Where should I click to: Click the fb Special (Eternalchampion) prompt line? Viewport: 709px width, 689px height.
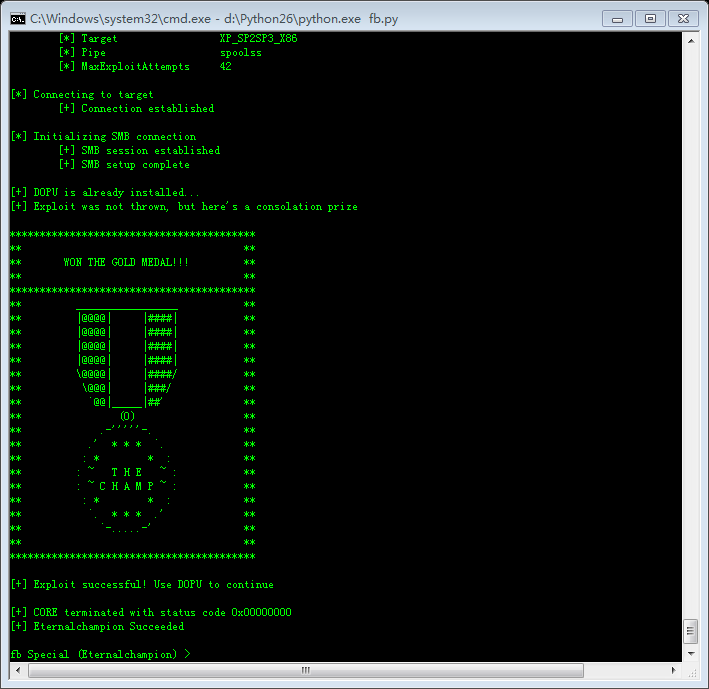point(100,654)
